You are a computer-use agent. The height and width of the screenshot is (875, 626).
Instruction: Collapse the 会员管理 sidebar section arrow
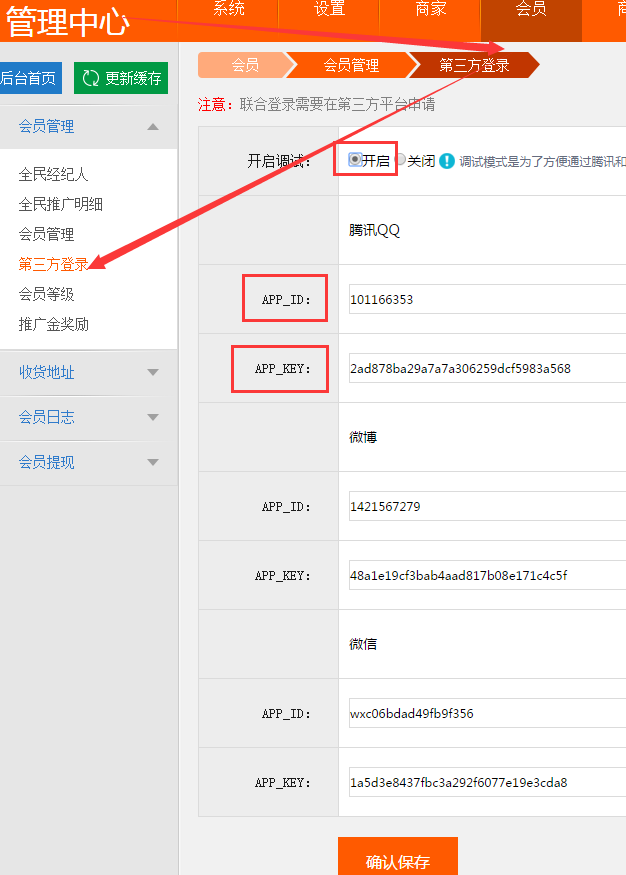click(x=153, y=127)
